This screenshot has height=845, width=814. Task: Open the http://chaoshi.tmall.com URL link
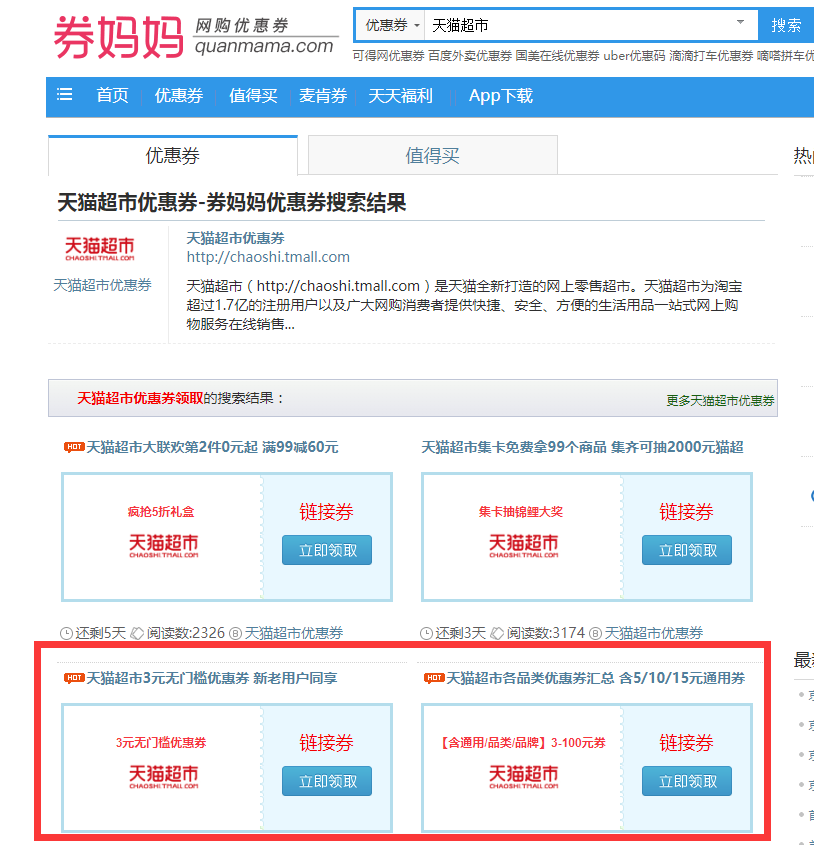[268, 257]
